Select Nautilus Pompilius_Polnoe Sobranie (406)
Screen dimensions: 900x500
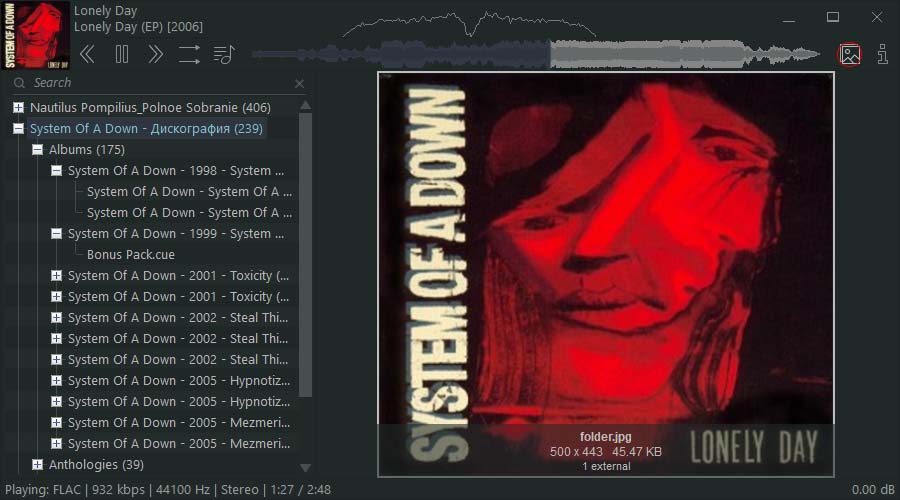(150, 107)
